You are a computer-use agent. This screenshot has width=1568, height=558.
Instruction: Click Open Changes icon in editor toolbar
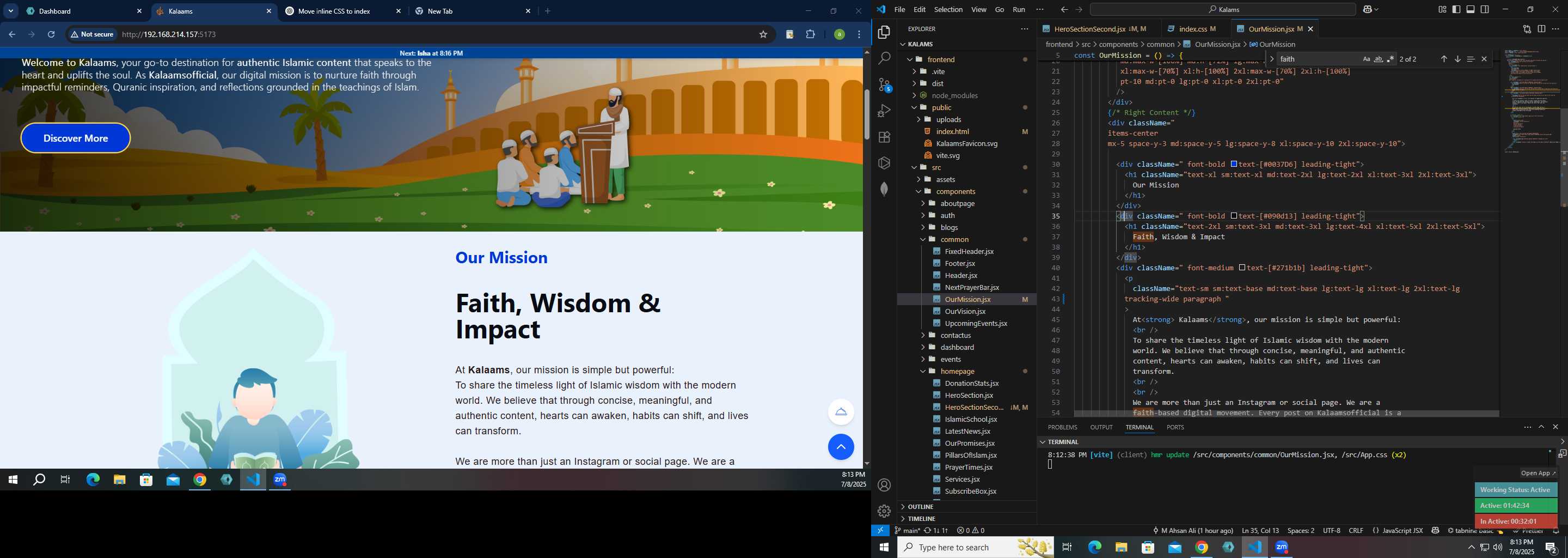click(1527, 29)
